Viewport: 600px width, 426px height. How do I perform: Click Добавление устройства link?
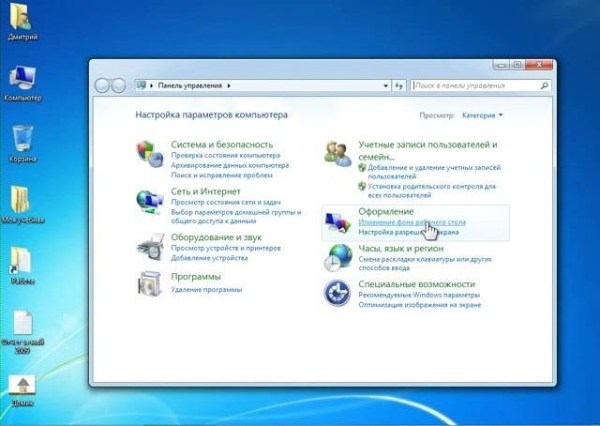click(209, 258)
